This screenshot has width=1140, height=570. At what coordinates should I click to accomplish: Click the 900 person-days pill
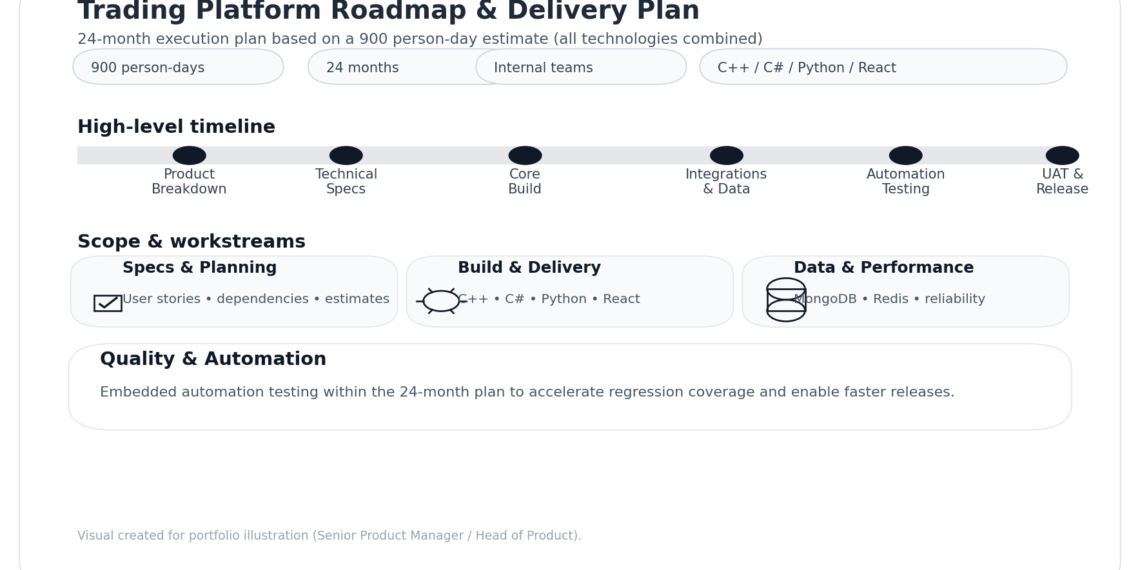[178, 67]
